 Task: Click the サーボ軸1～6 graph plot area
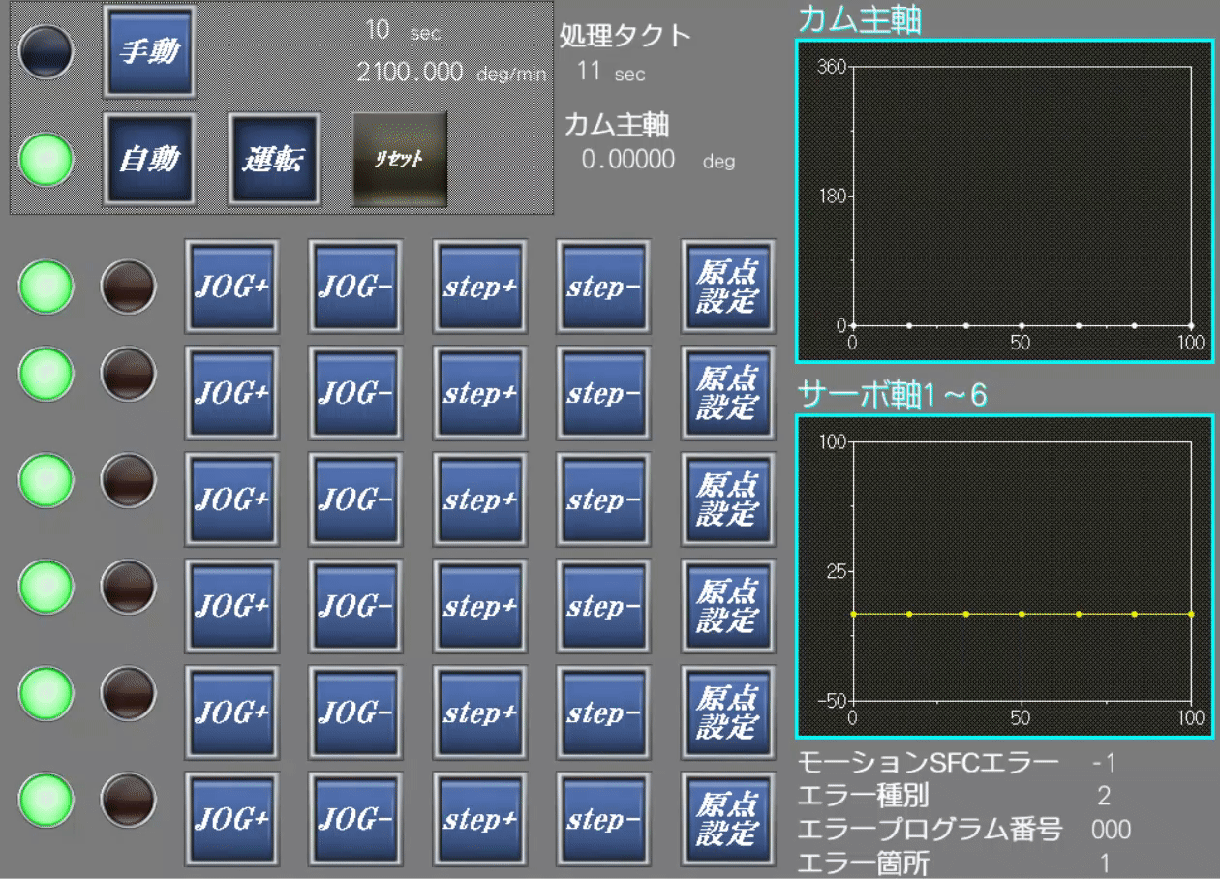coord(1021,570)
